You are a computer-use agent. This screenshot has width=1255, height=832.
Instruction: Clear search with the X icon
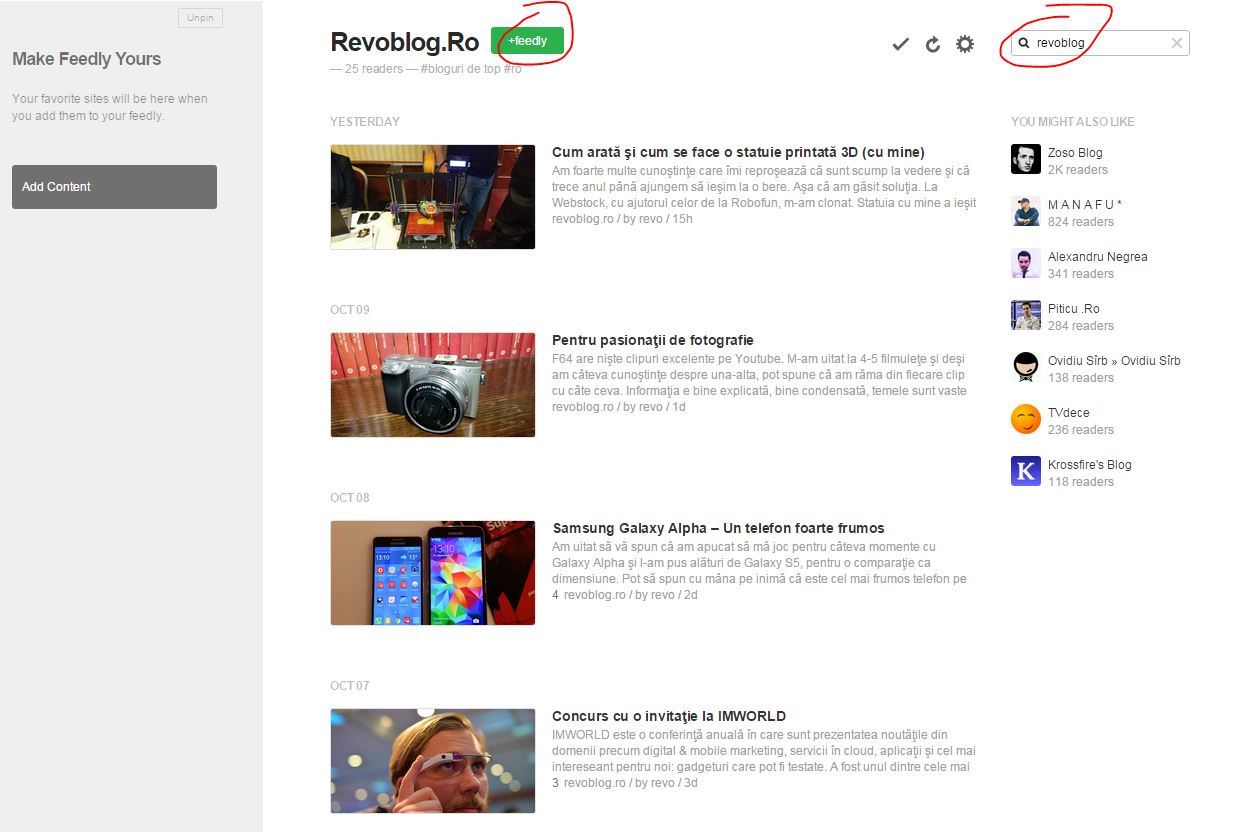1177,43
